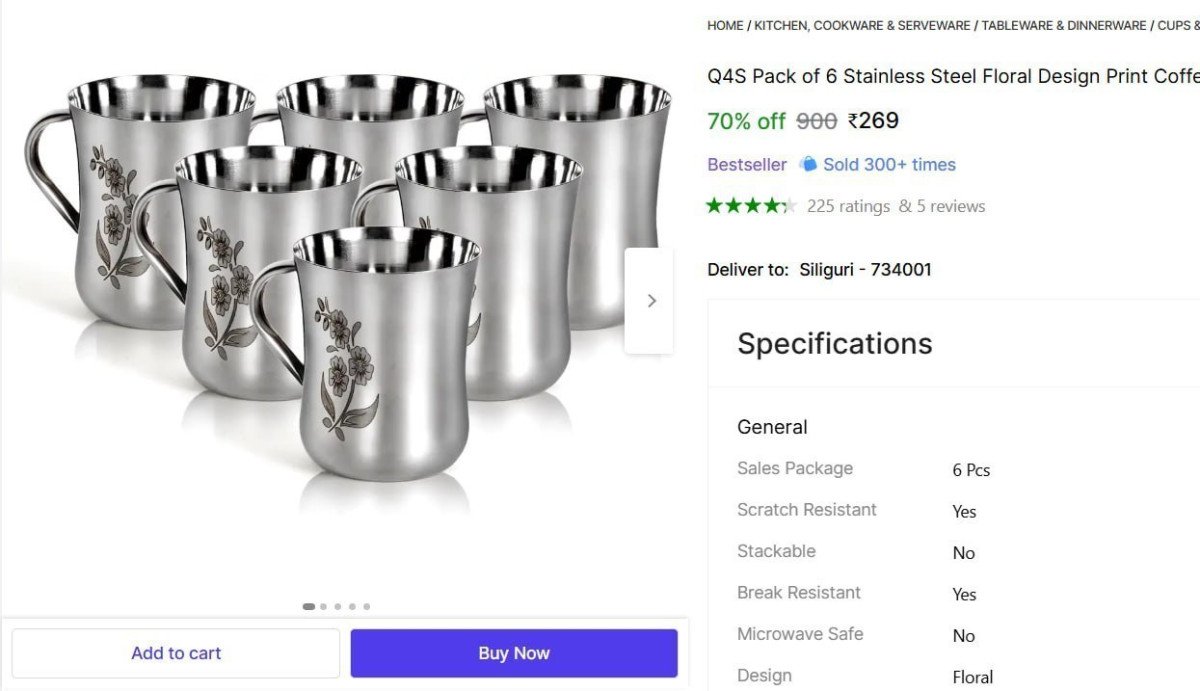
Task: Jump to the second carousel dot
Action: tap(324, 606)
